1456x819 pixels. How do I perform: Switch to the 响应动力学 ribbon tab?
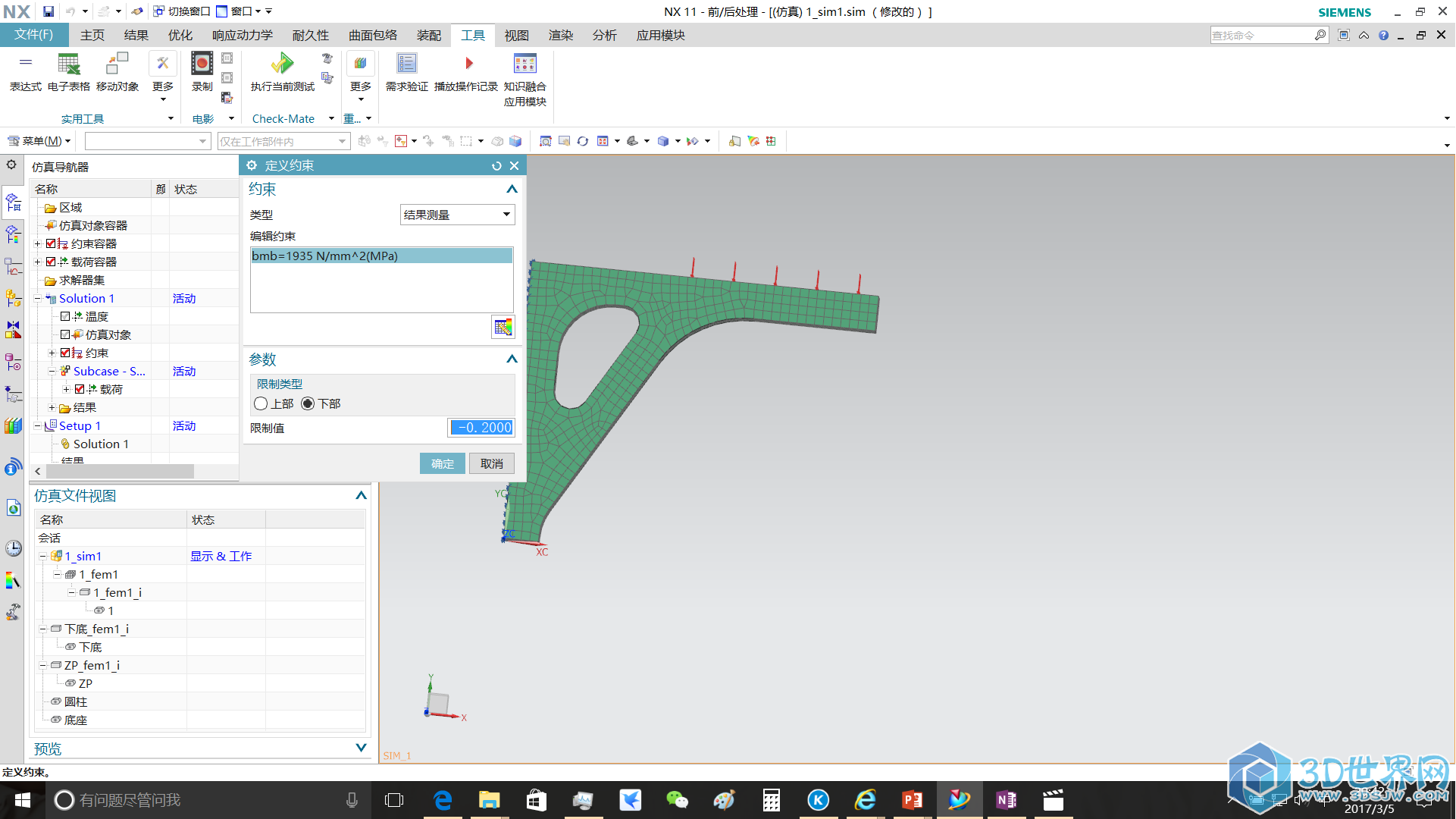tap(243, 35)
